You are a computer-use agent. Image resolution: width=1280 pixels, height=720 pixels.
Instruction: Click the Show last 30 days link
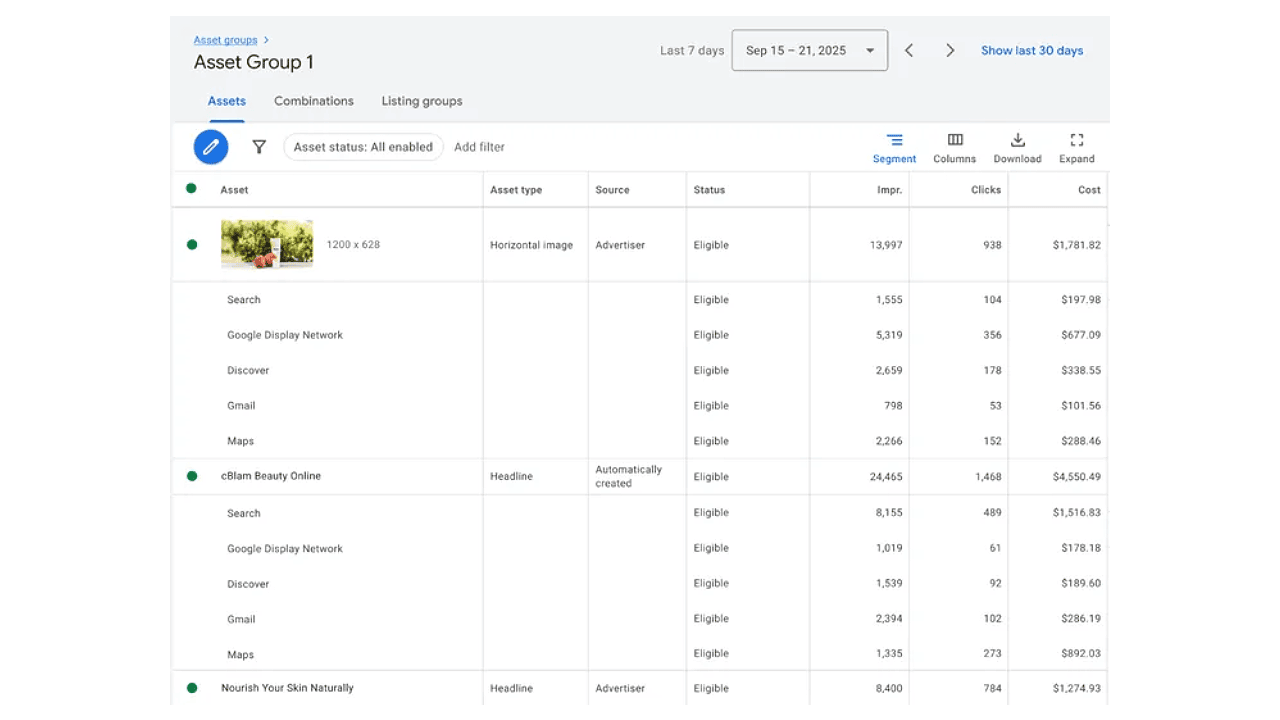coord(1032,51)
